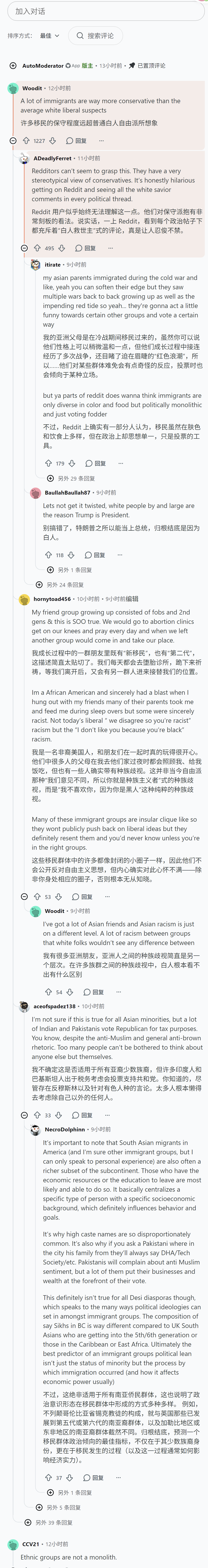208x1568 pixels.
Task: Open aceofspadez138's user profile
Action: pos(54,1006)
